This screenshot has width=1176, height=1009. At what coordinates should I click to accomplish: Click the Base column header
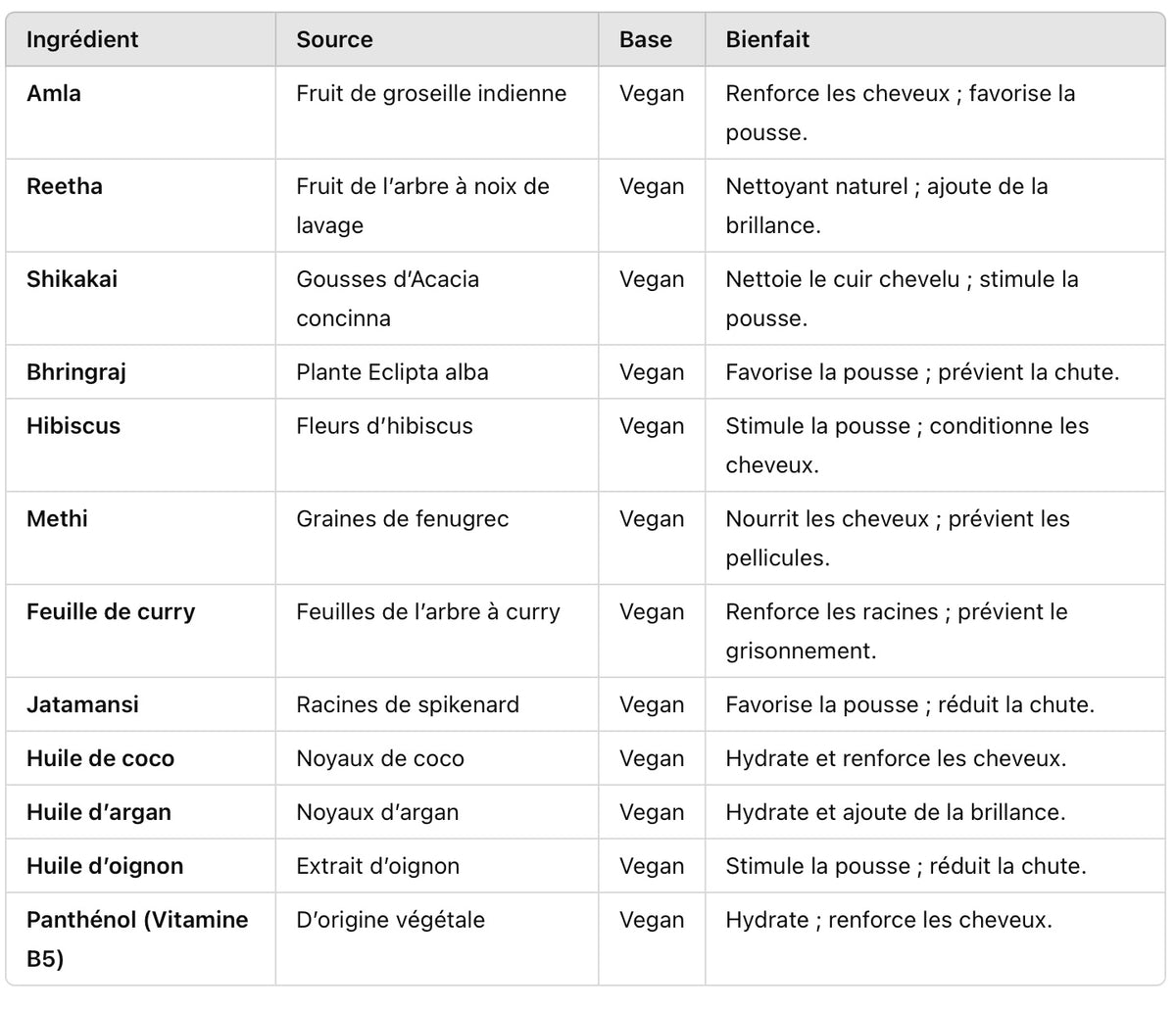(x=646, y=40)
